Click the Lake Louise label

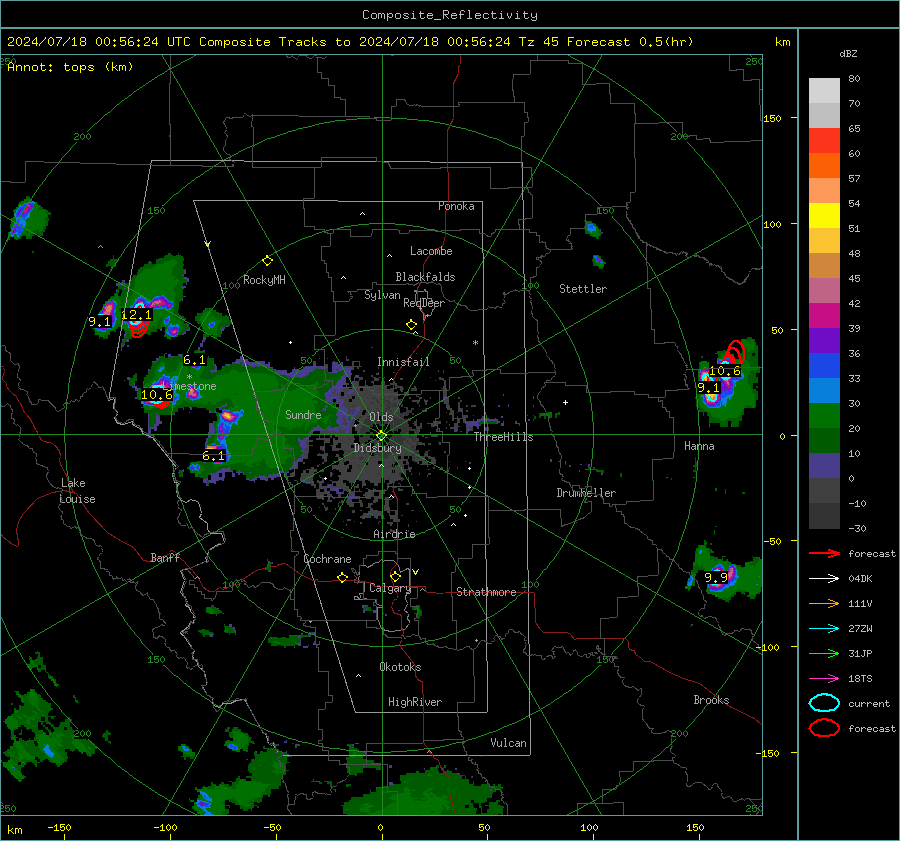click(x=78, y=491)
